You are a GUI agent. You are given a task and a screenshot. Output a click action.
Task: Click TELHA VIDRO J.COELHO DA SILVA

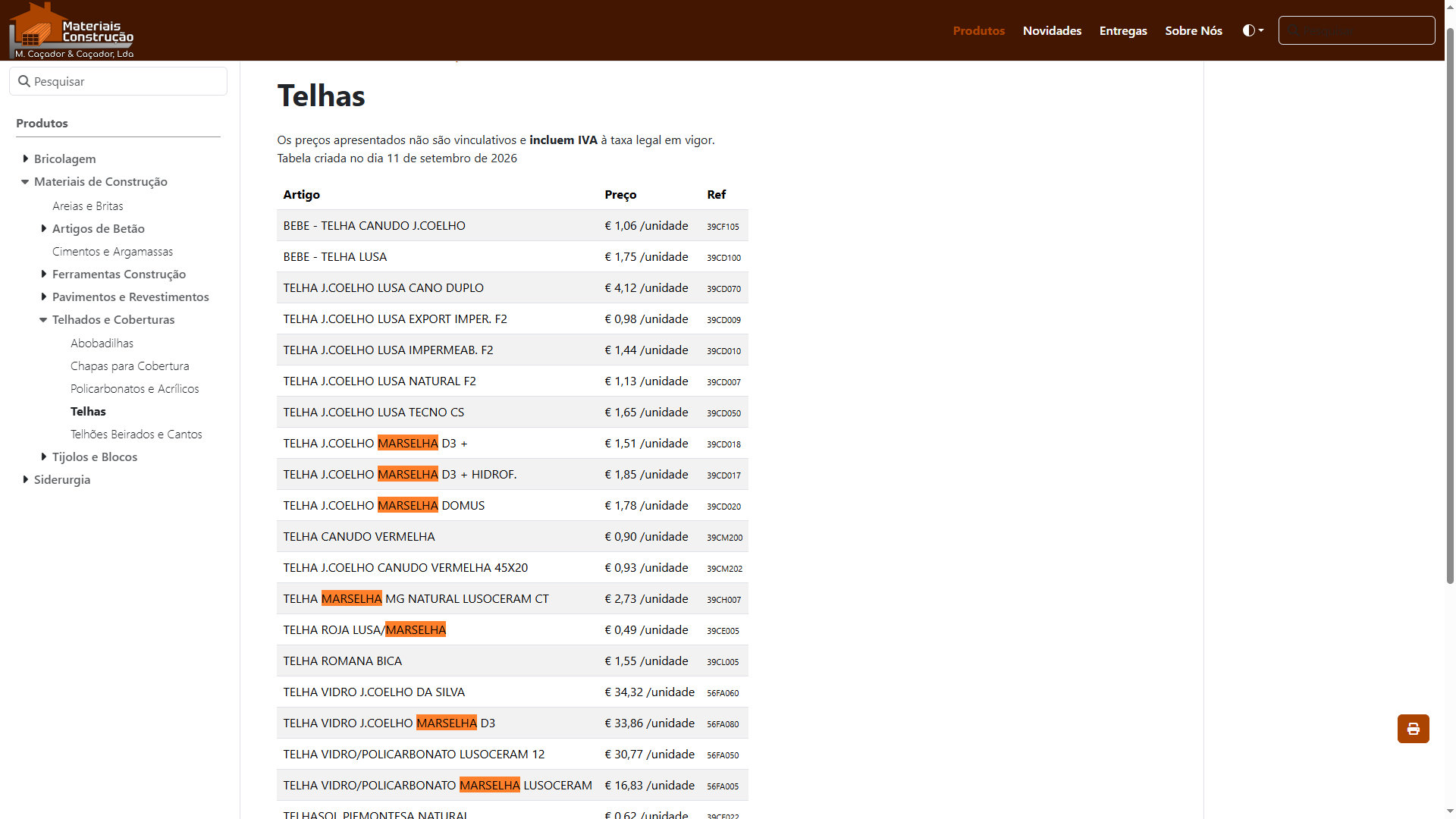pos(374,692)
